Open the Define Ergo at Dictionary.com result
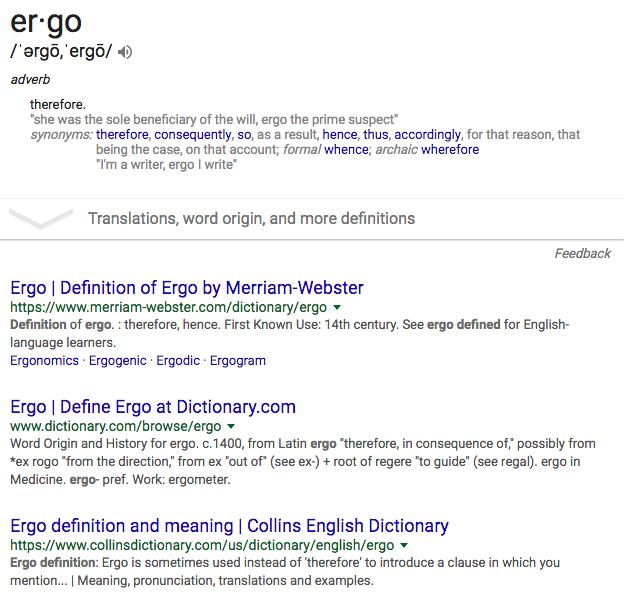Viewport: 624px width, 594px height. [153, 407]
